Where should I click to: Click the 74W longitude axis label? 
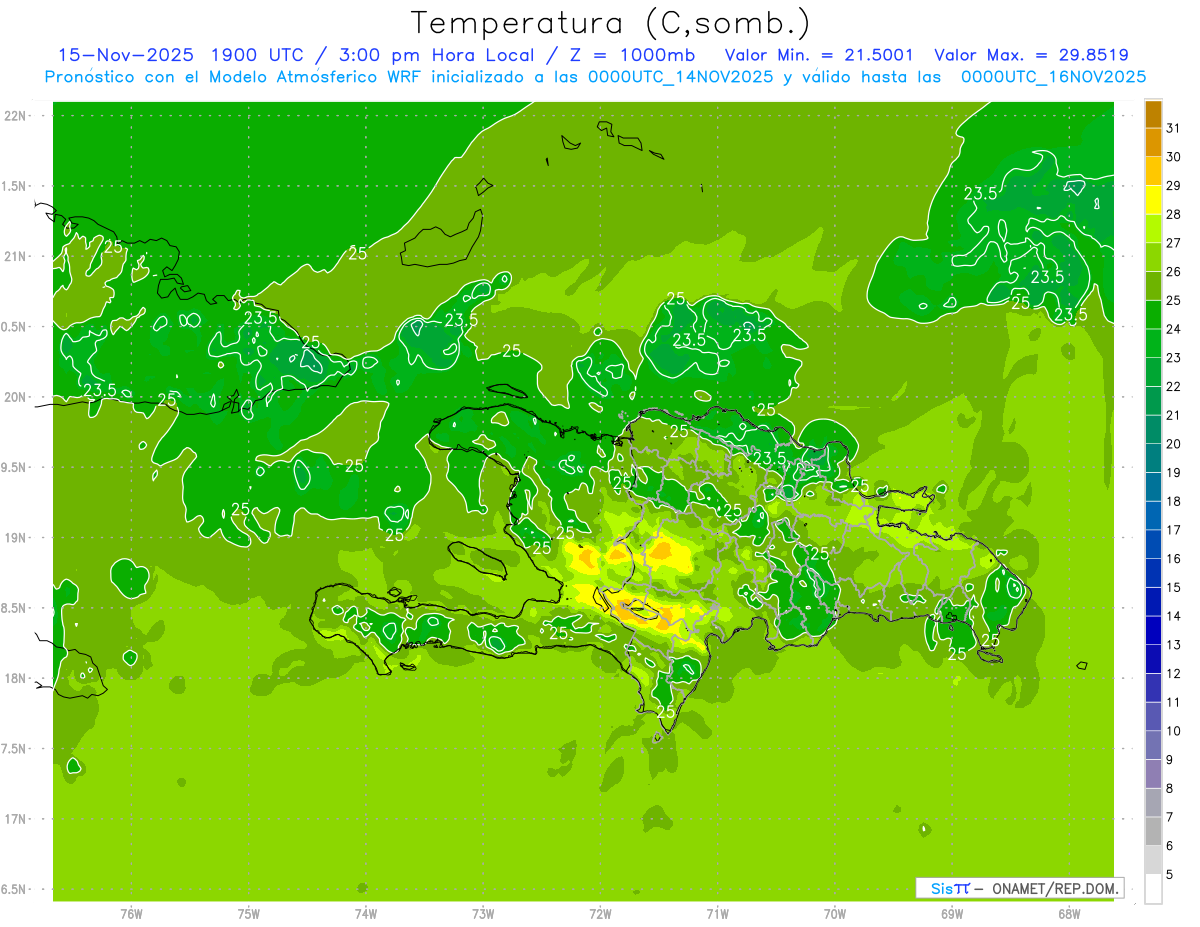[x=366, y=914]
